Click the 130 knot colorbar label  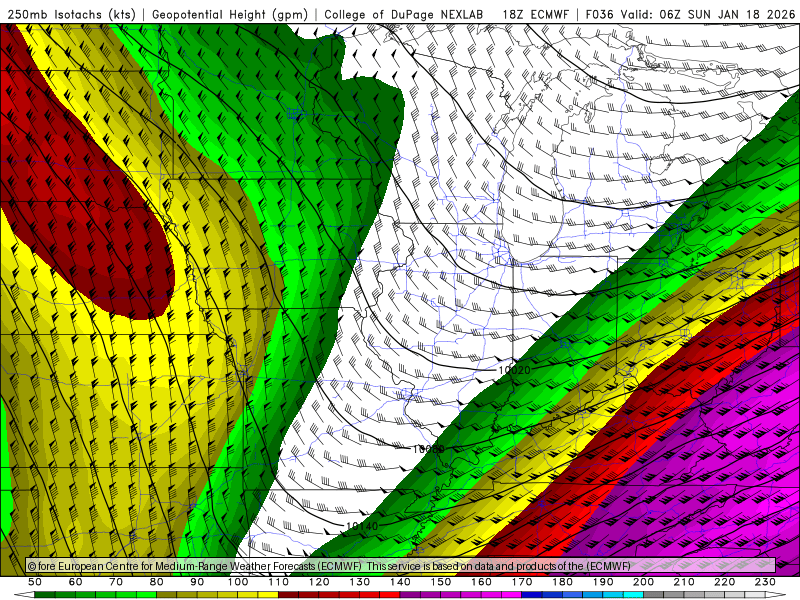pyautogui.click(x=359, y=582)
